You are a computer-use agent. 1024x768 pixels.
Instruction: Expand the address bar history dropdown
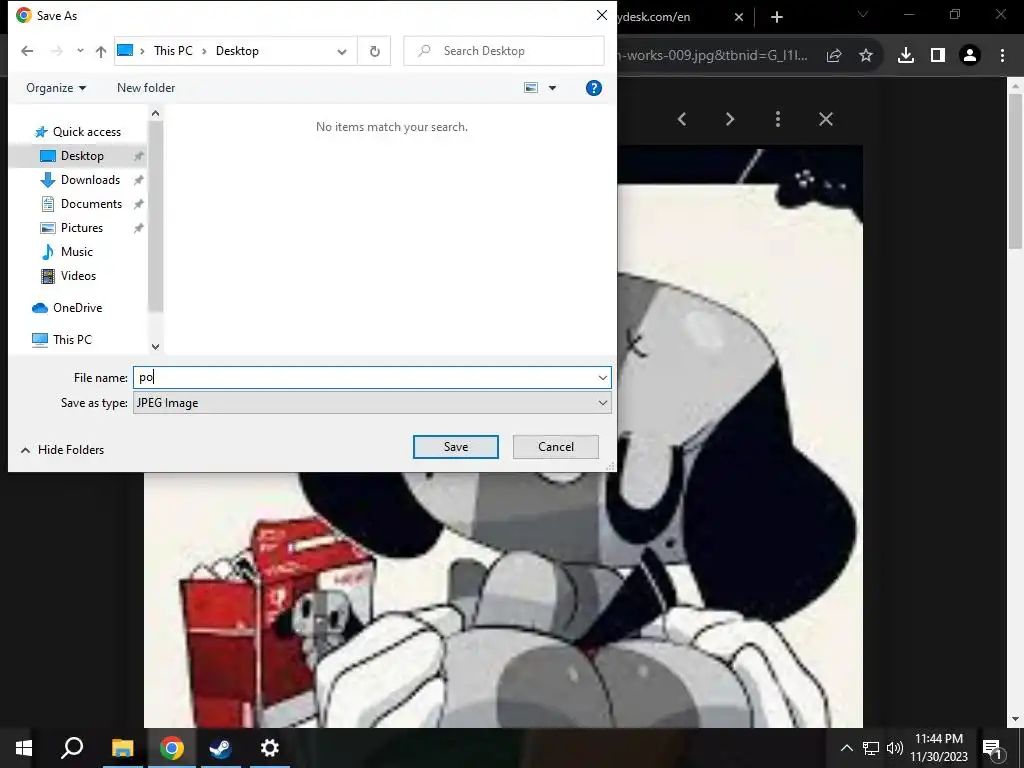pos(342,52)
